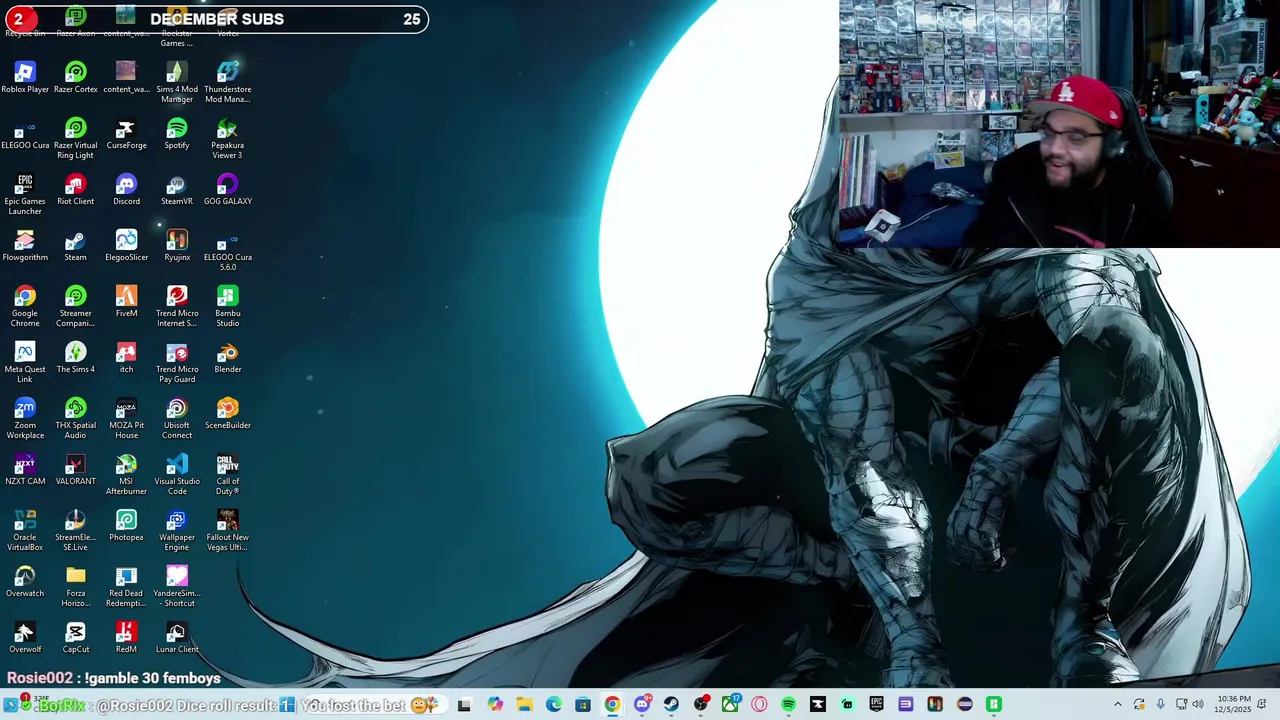1280x720 pixels.
Task: Open the Photopea desktop shortcut
Action: click(x=126, y=526)
